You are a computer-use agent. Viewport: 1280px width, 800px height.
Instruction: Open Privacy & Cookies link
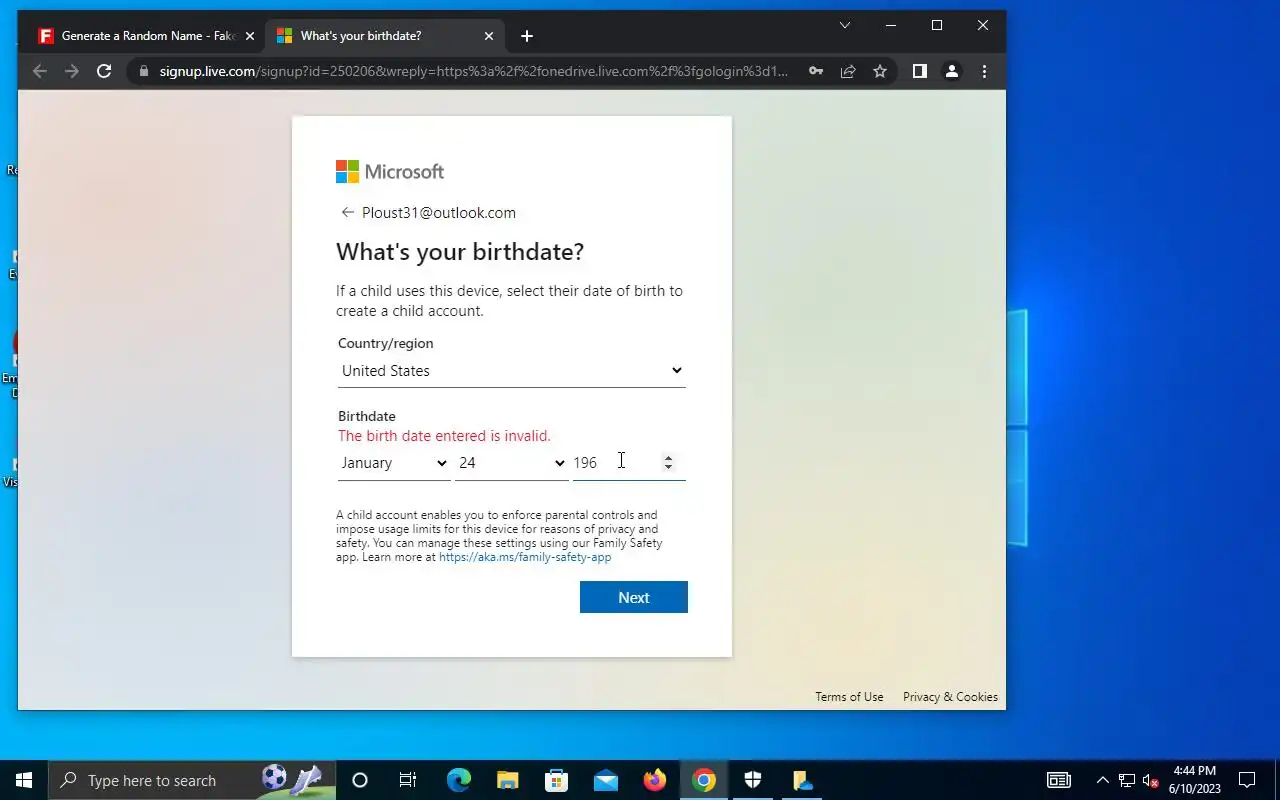[950, 697]
